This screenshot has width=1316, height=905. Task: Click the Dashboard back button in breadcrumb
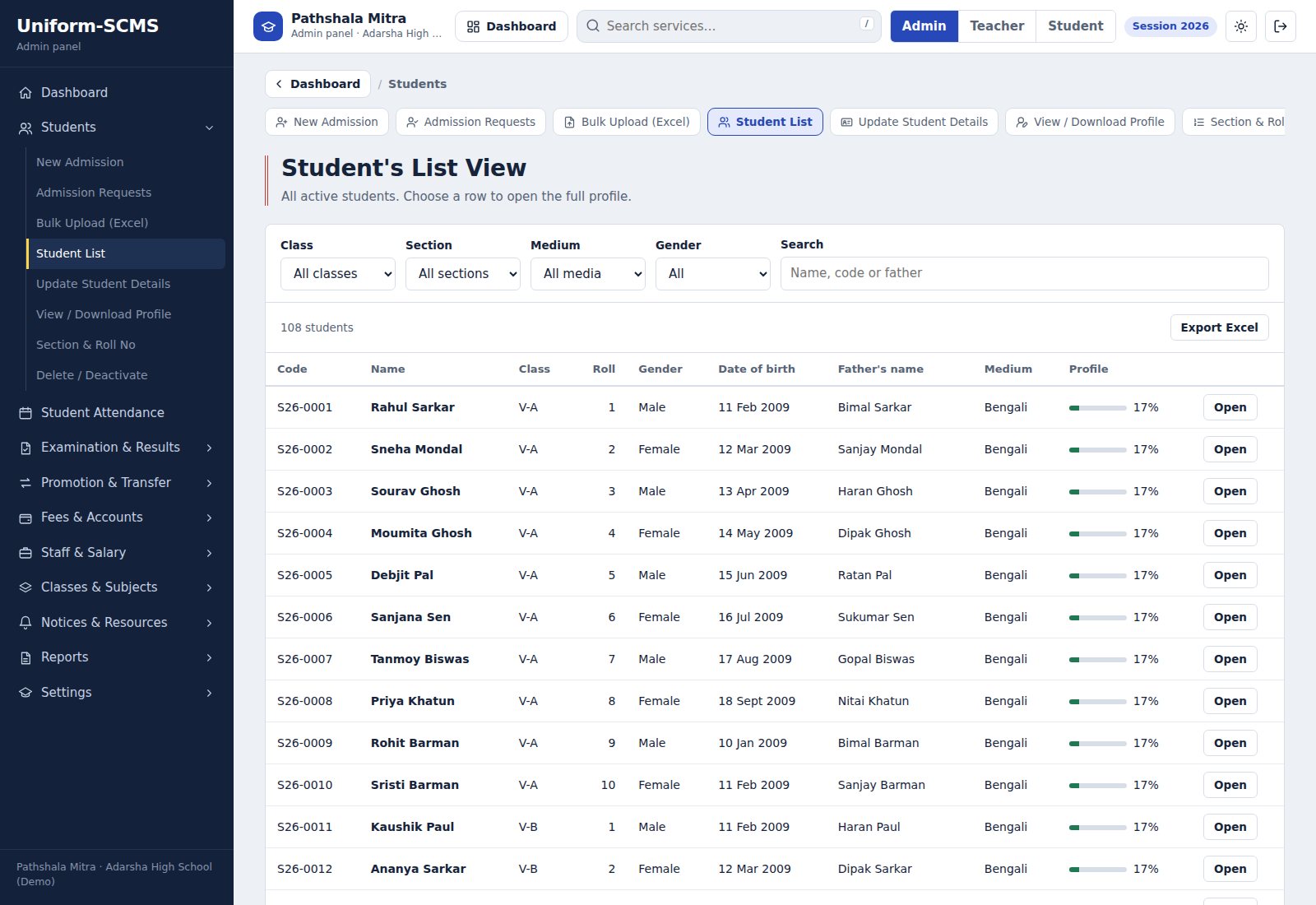[317, 84]
